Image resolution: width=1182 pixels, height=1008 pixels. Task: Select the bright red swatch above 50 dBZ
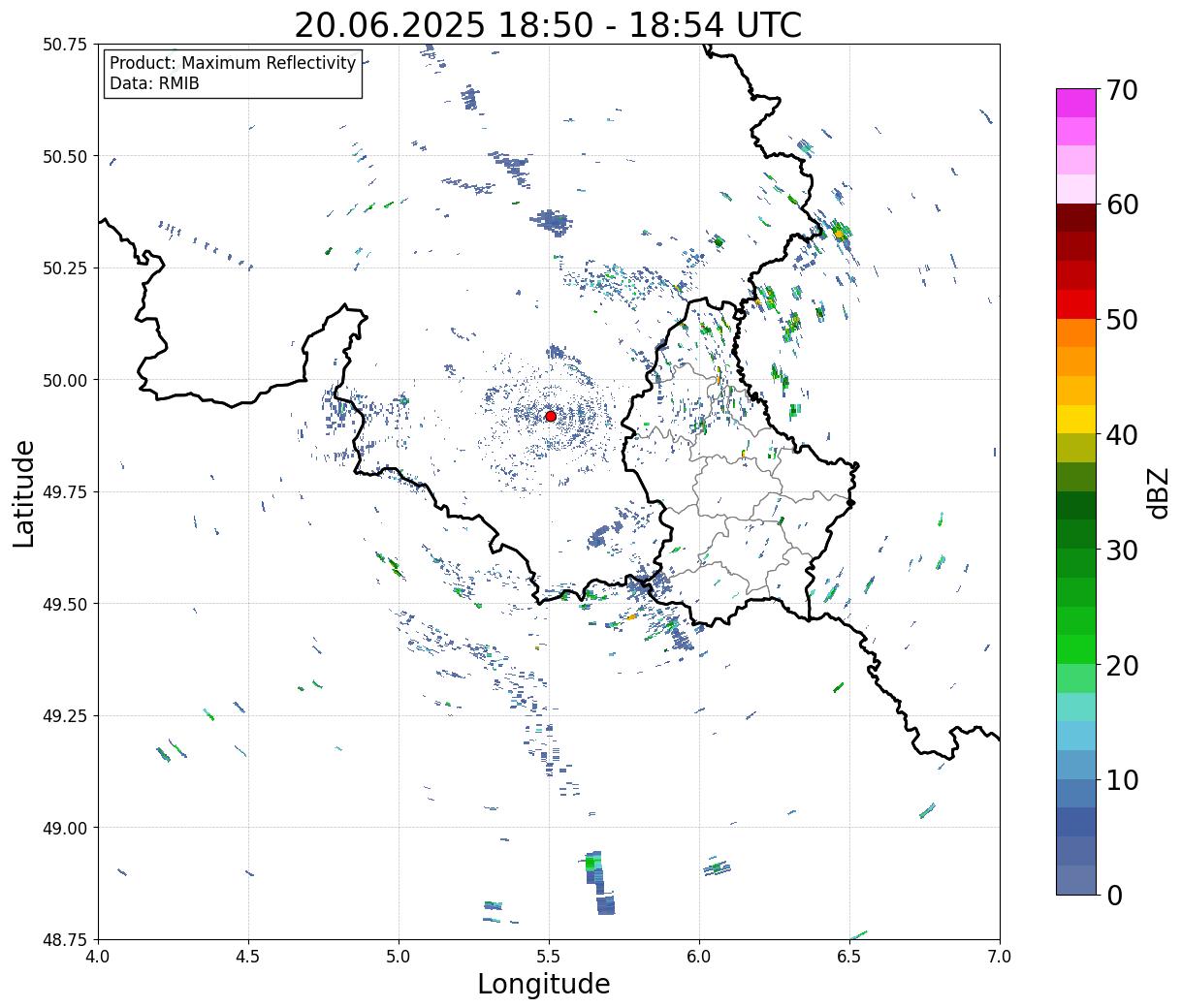1076,304
